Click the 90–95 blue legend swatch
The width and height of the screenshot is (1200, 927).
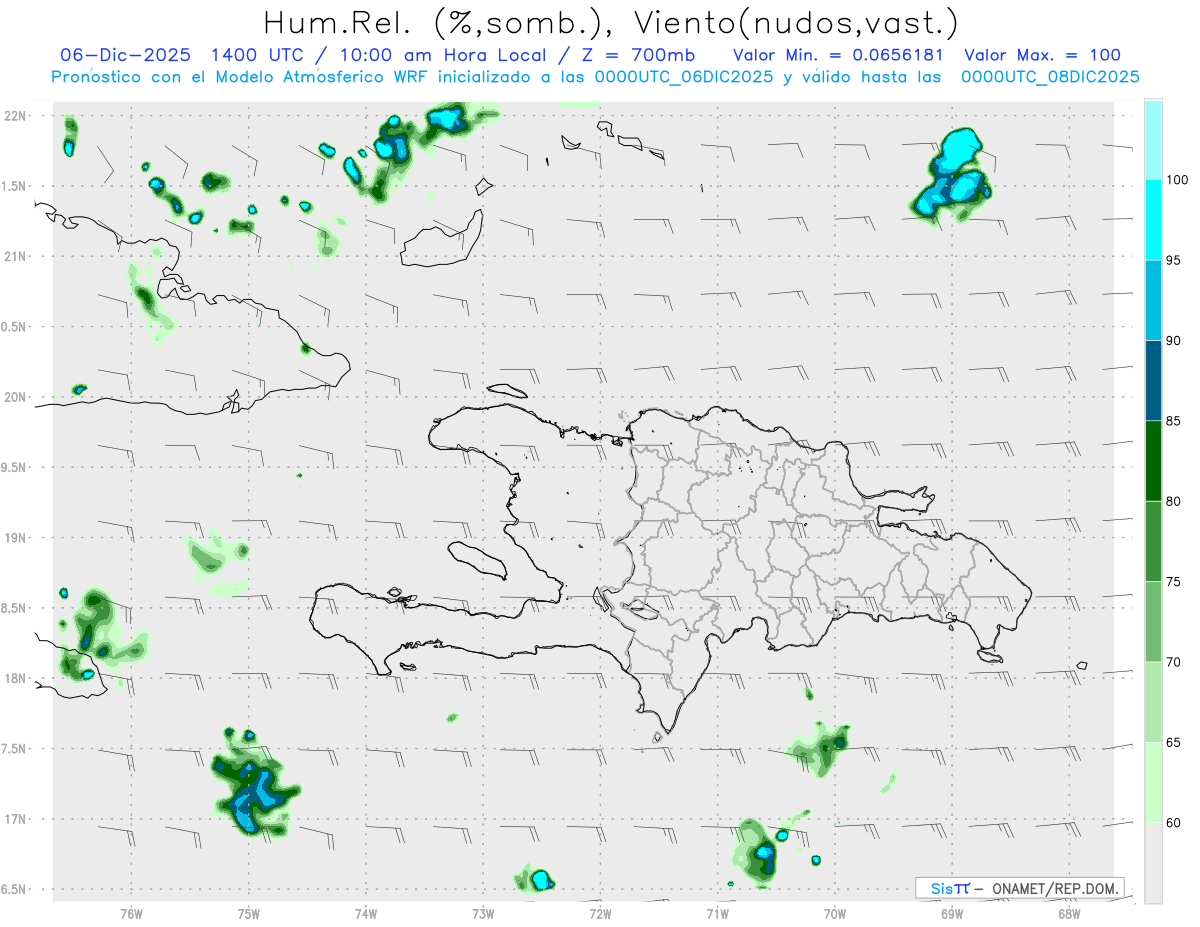pos(1153,300)
